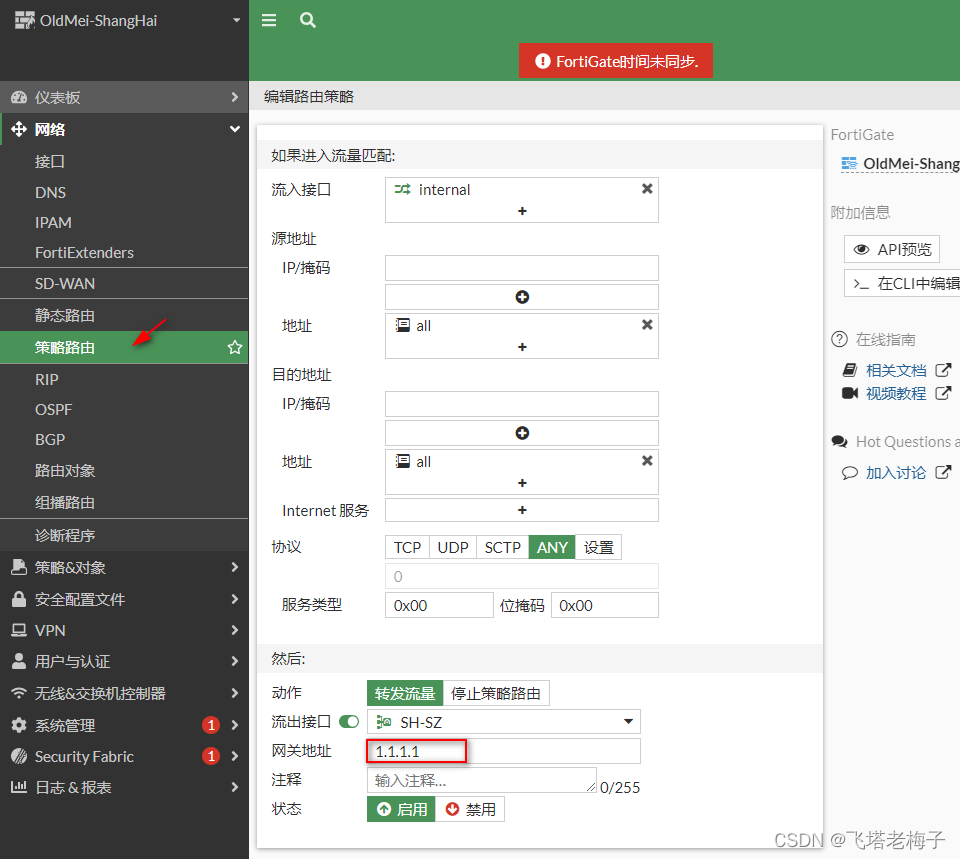The width and height of the screenshot is (960, 859).
Task: Remove all from source 地址
Action: point(647,324)
